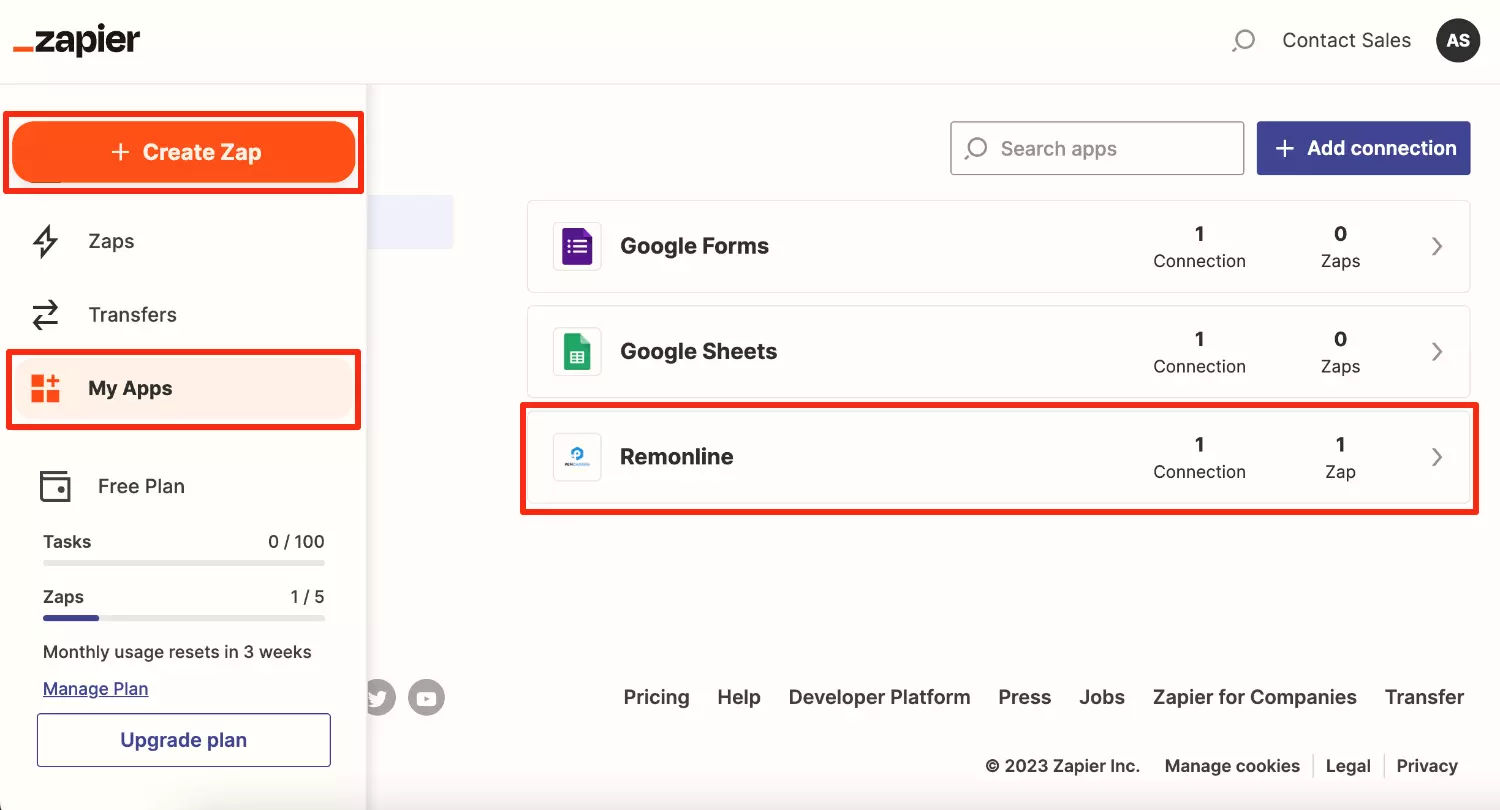Open Zapier for Companies footer link
Screen dimensions: 1500x810
click(x=1254, y=697)
